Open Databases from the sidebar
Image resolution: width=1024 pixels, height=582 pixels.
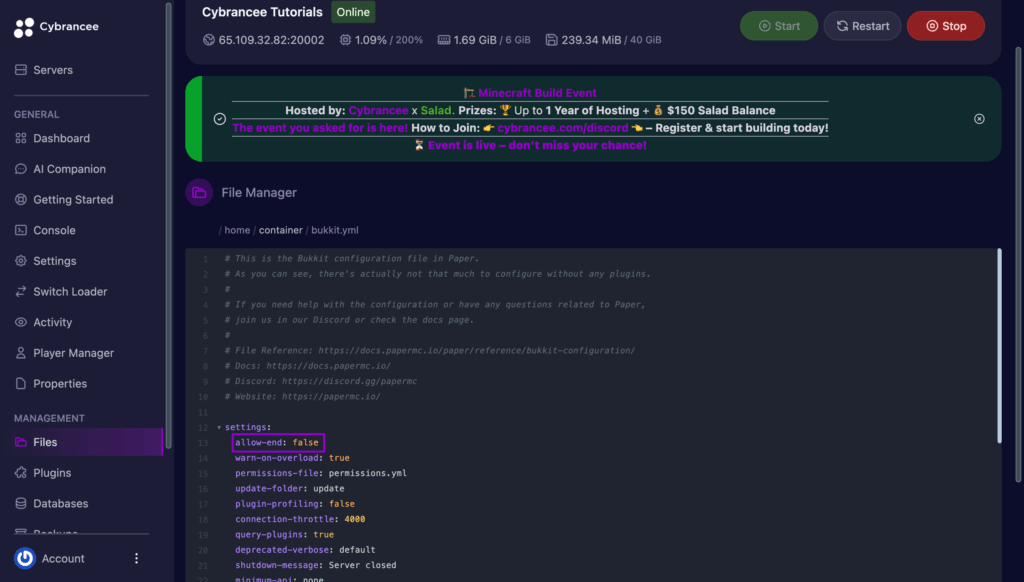pyautogui.click(x=61, y=504)
